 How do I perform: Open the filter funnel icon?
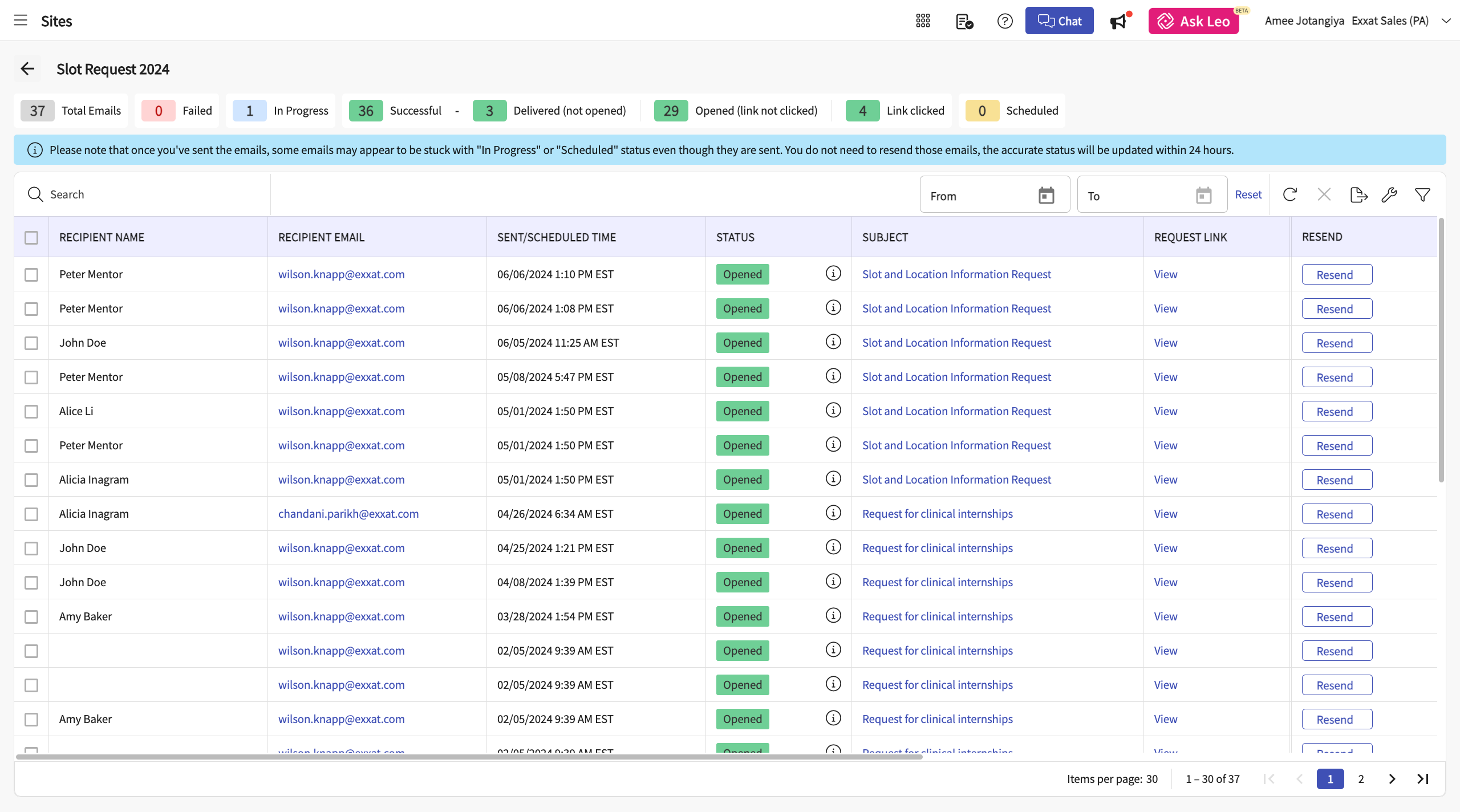point(1422,194)
